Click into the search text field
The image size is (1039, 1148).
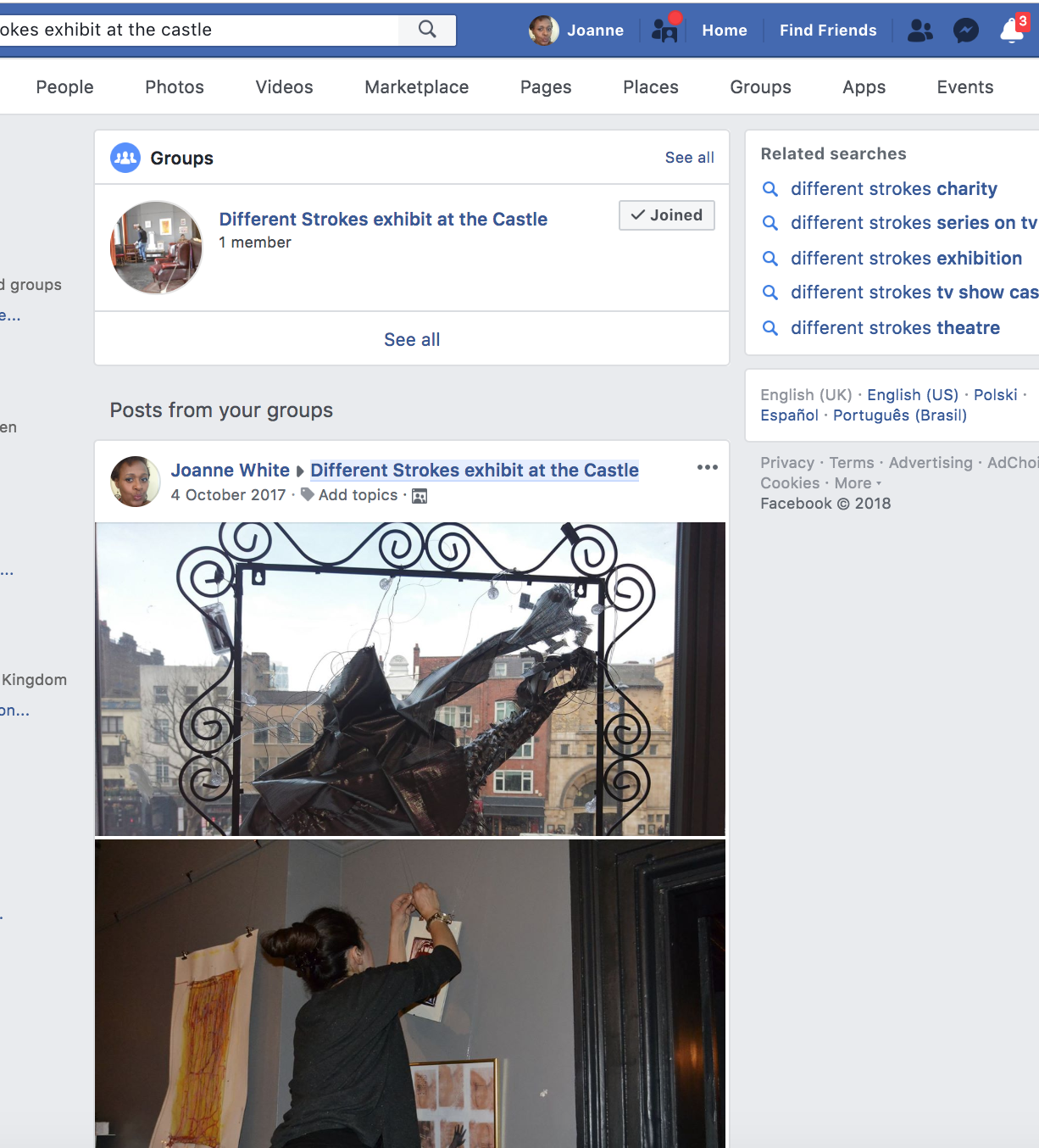[195, 30]
